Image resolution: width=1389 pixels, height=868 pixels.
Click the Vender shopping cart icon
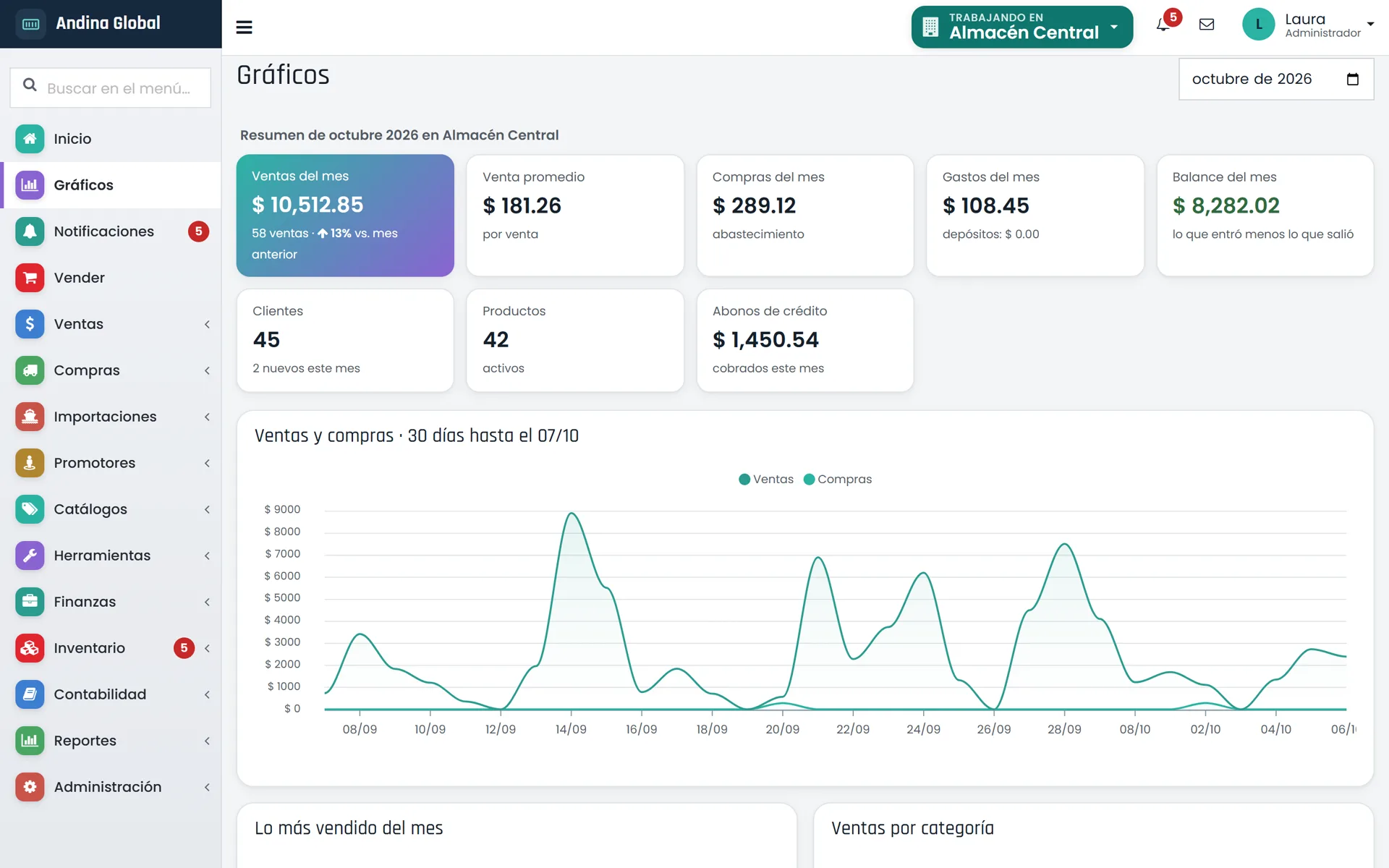click(x=30, y=278)
